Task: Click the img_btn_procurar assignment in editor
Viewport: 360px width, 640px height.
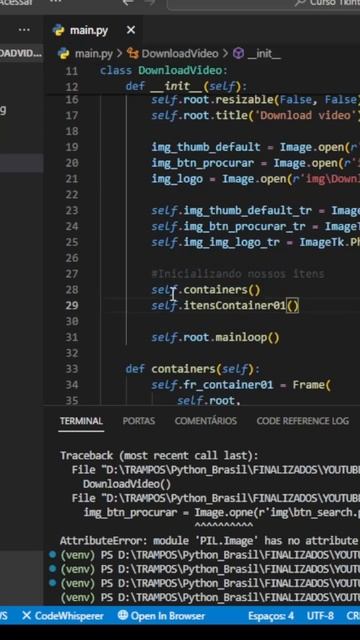Action: point(256,163)
